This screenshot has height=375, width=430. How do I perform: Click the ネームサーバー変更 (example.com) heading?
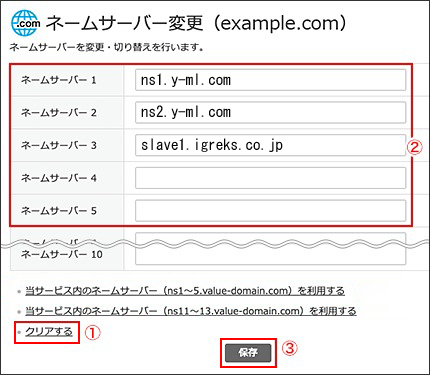pos(196,23)
